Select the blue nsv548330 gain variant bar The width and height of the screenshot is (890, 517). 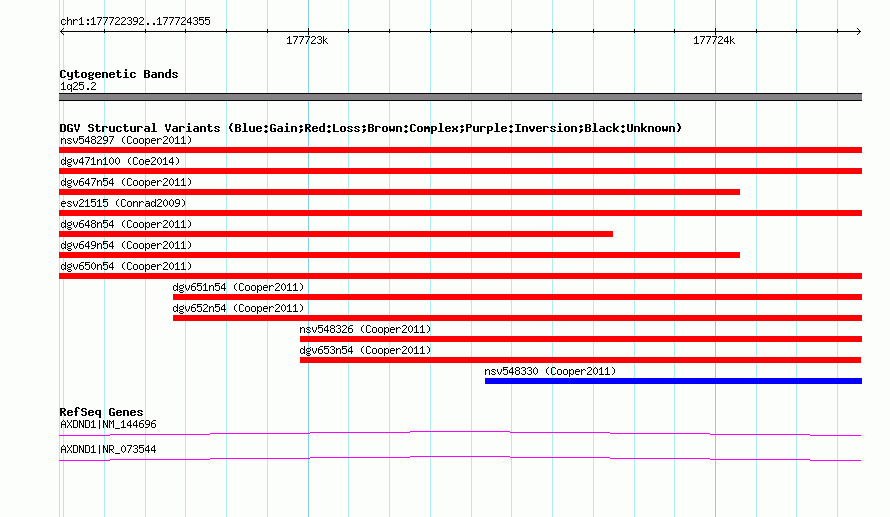coord(673,381)
